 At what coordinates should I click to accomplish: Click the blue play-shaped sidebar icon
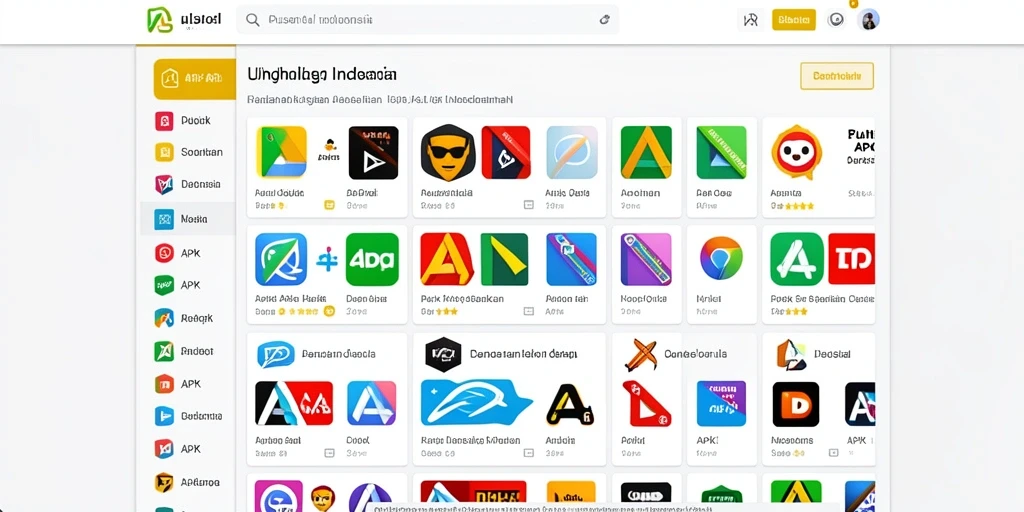(x=164, y=416)
